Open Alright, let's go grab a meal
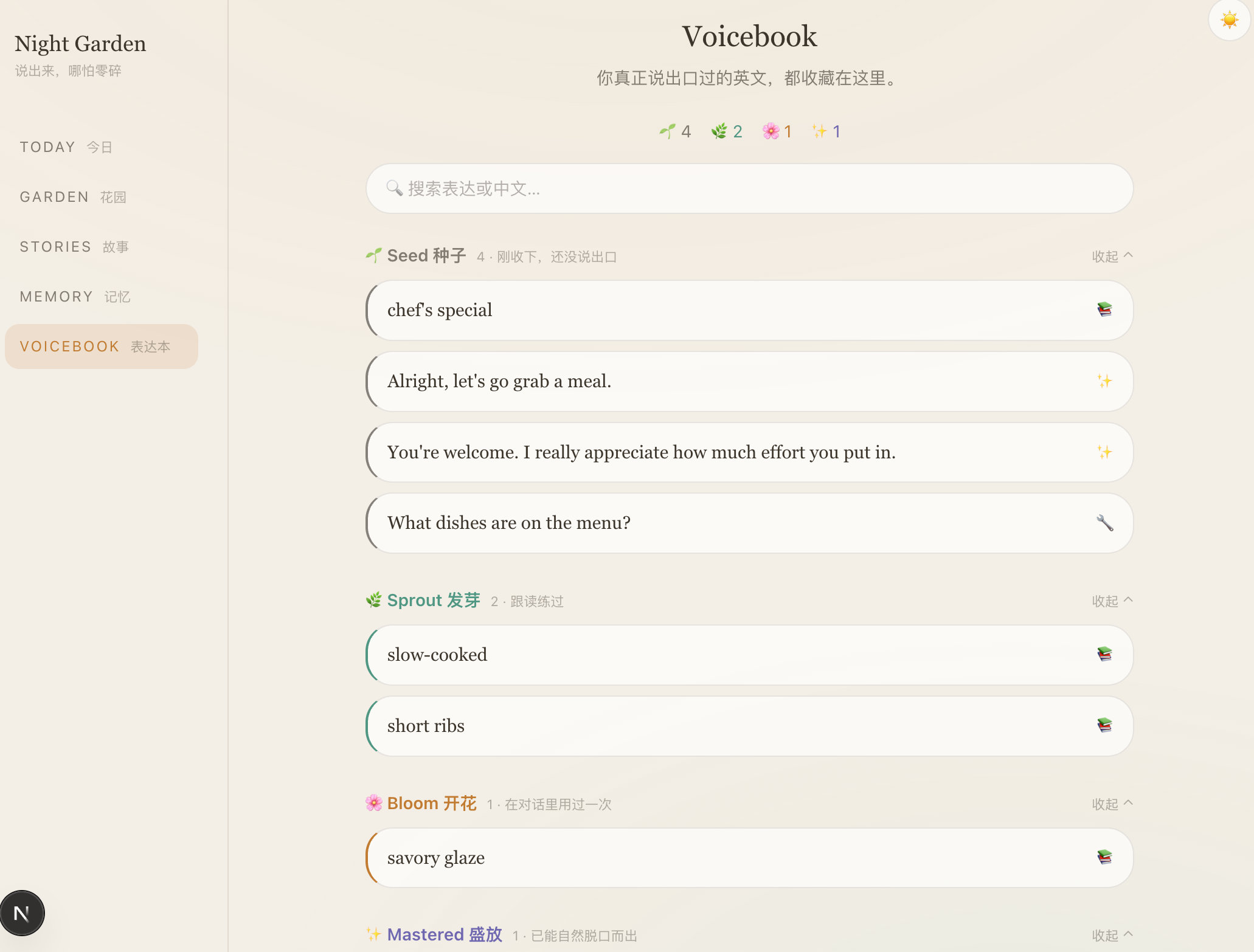1254x952 pixels. click(749, 381)
